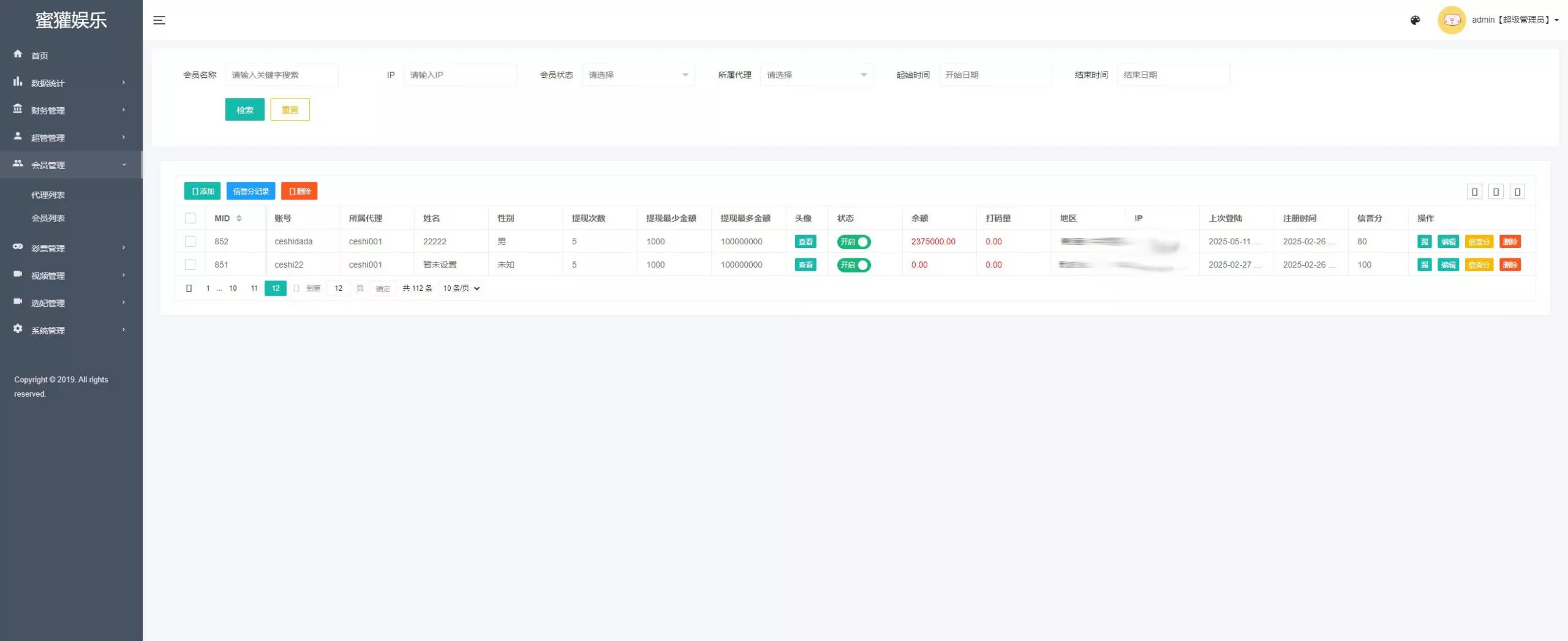Click the blue 信誉分记录 button
This screenshot has height=641, width=1568.
251,191
